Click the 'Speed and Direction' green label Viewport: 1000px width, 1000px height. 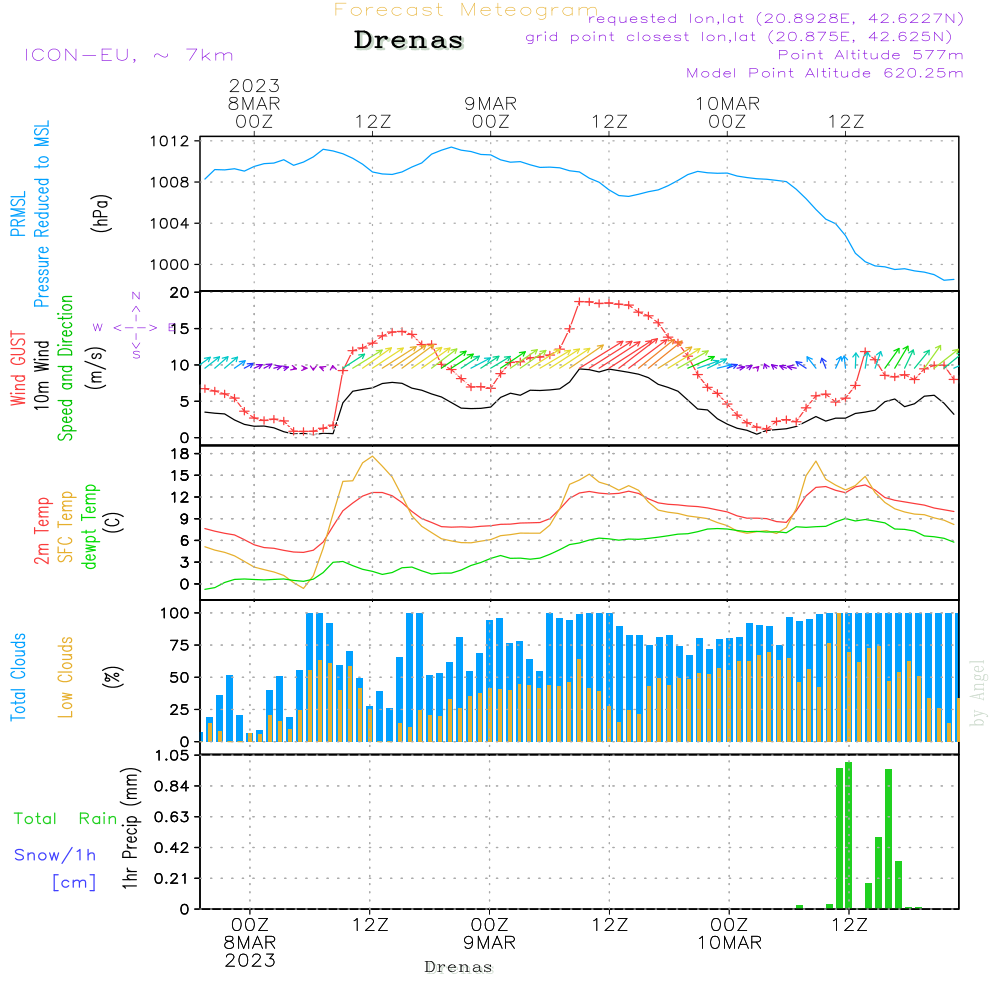tap(65, 368)
